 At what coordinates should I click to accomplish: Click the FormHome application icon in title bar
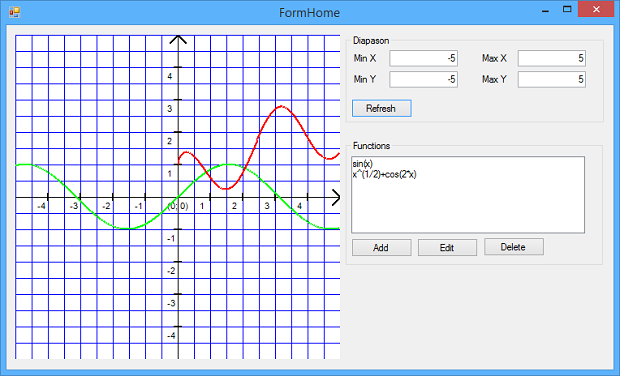click(x=15, y=12)
